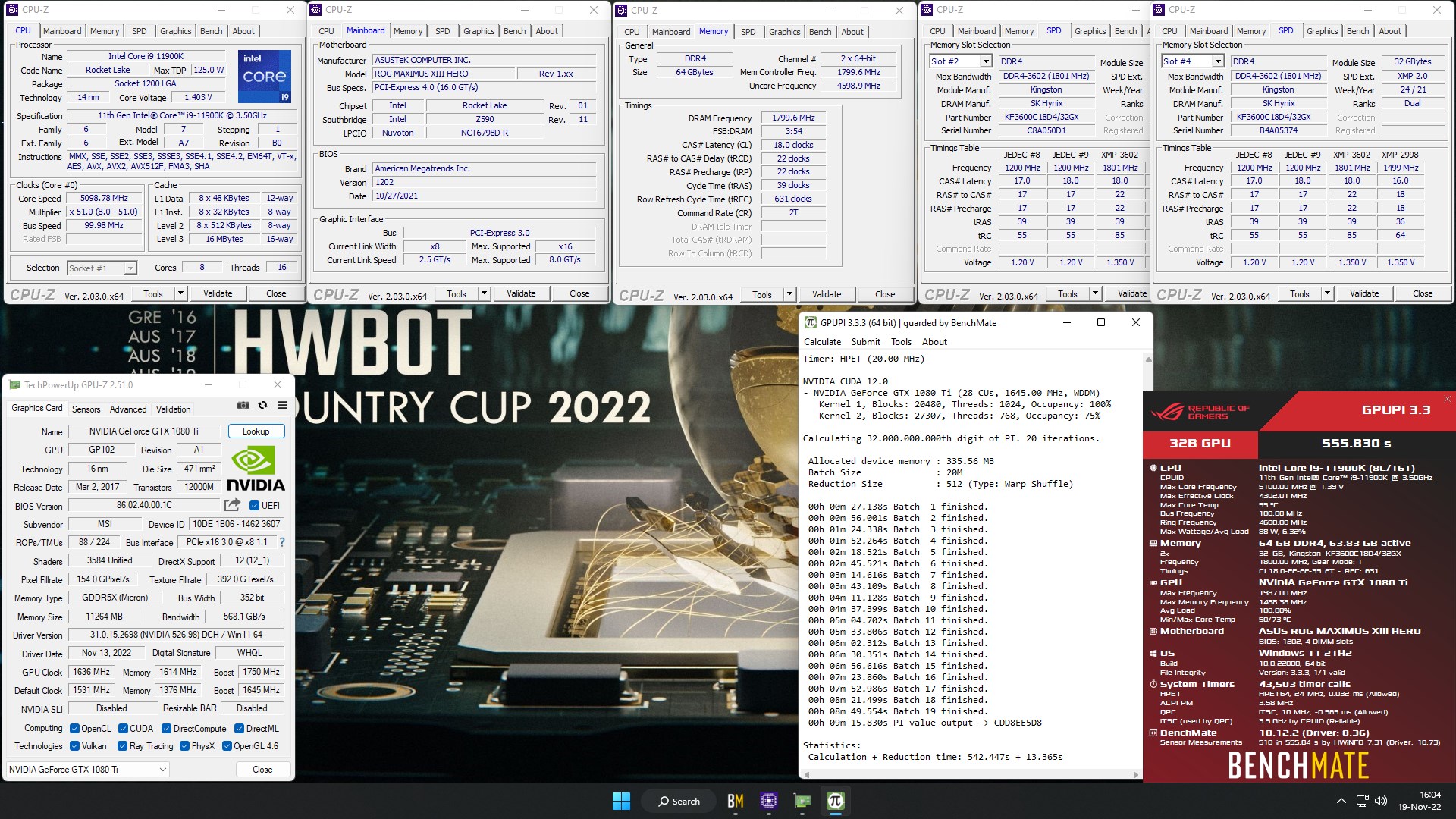Click the BIOS share/export icon in GPU-Z
Viewport: 1456px width, 819px height.
point(232,505)
